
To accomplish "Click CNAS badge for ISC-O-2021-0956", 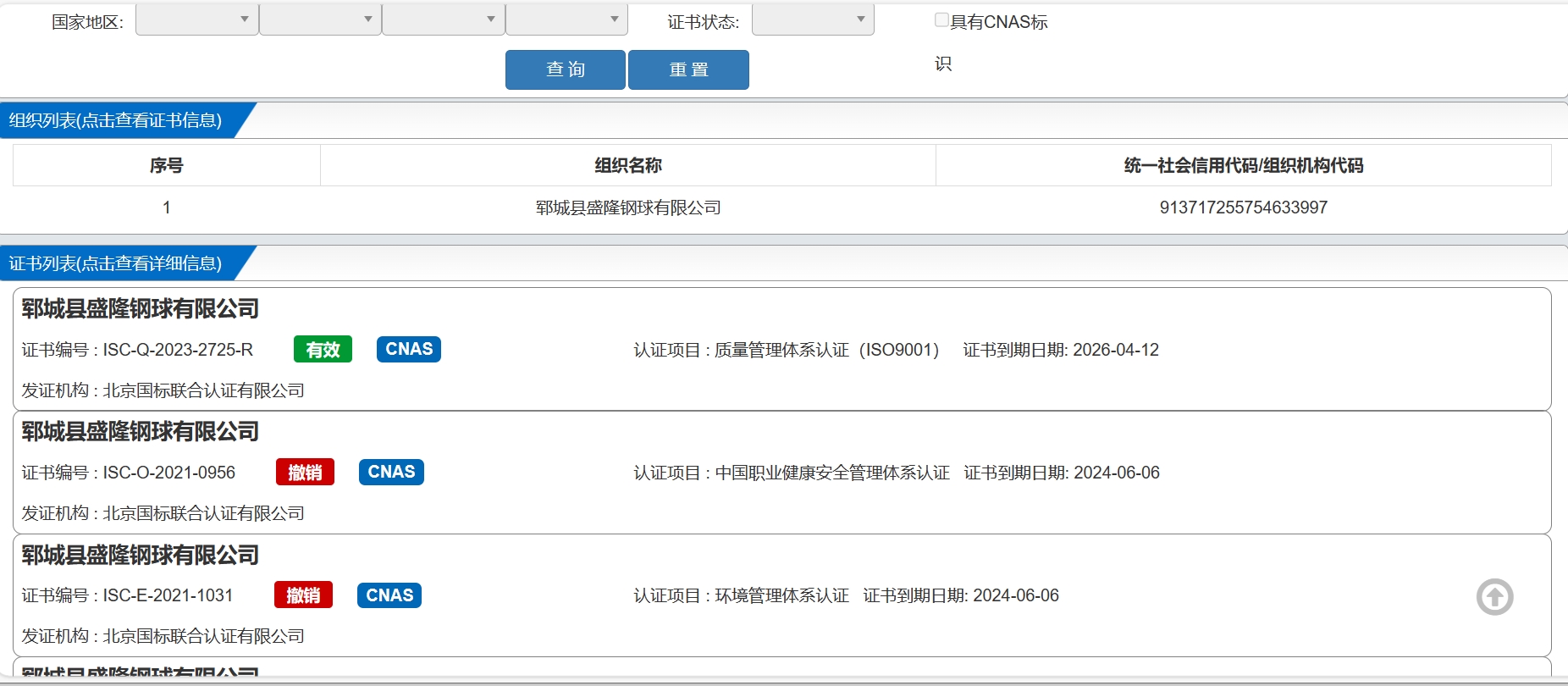I will [x=391, y=472].
